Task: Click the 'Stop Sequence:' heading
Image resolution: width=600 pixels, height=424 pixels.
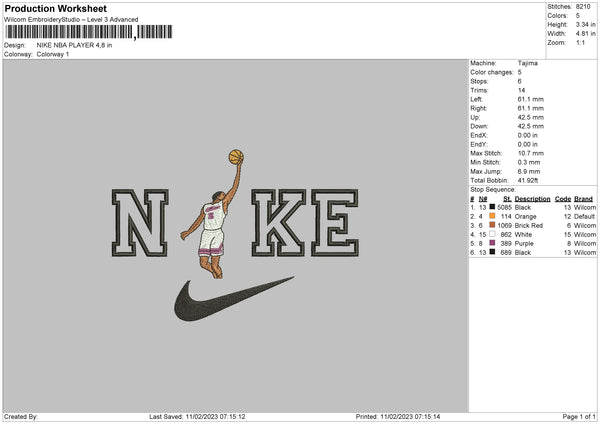Action: pyautogui.click(x=493, y=190)
